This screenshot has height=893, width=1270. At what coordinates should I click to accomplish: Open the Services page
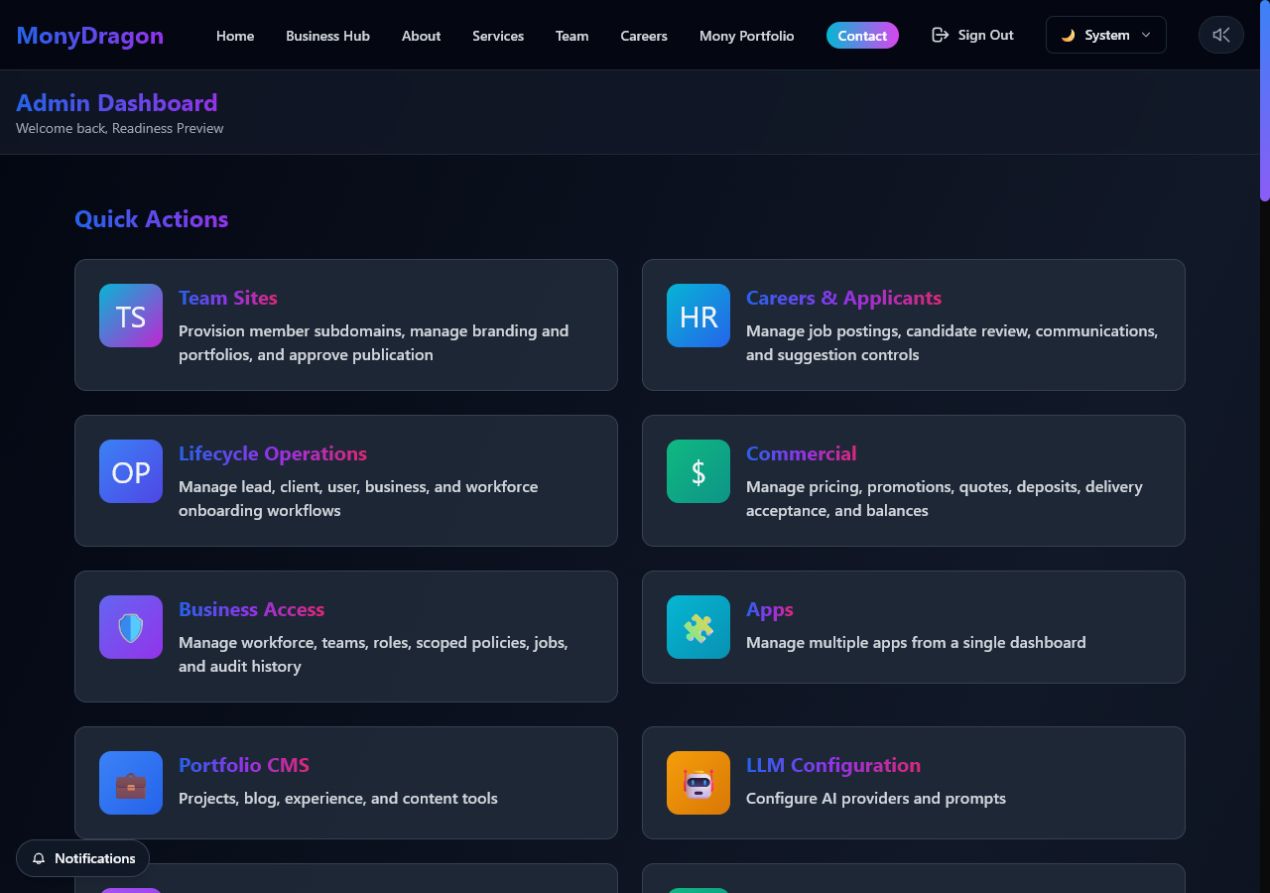498,36
